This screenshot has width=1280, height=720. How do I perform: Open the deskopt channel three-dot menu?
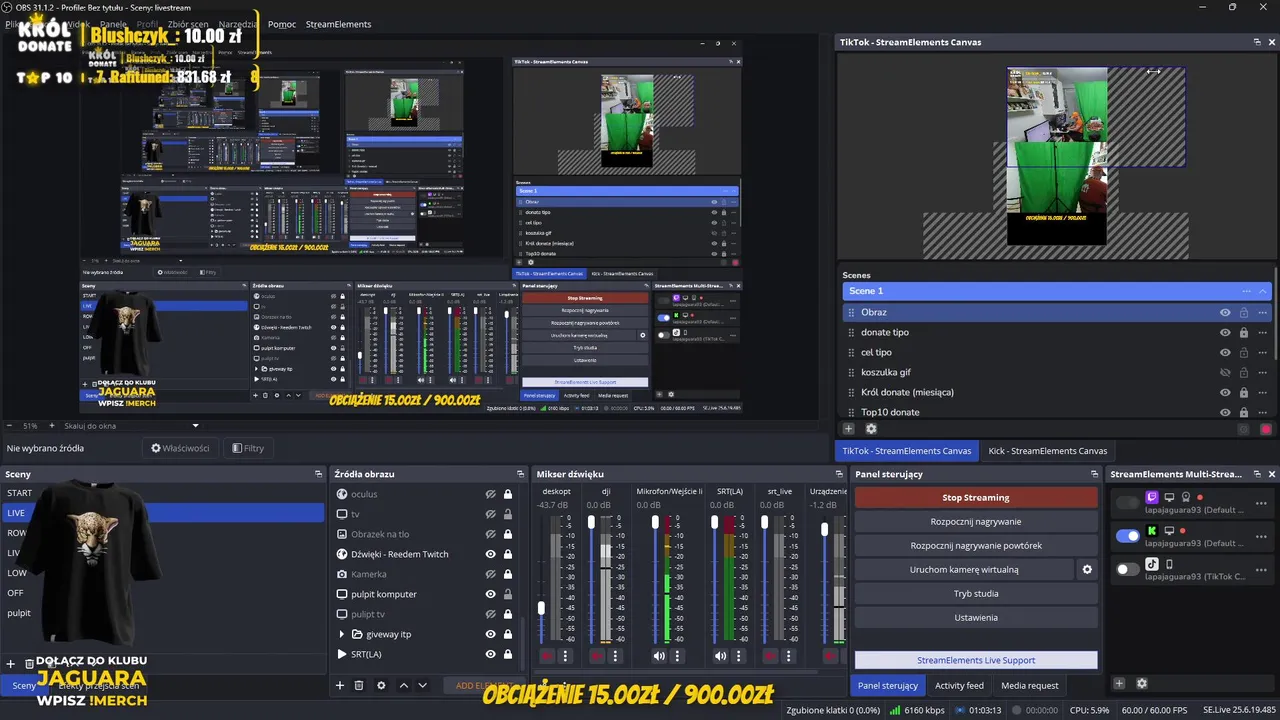565,656
